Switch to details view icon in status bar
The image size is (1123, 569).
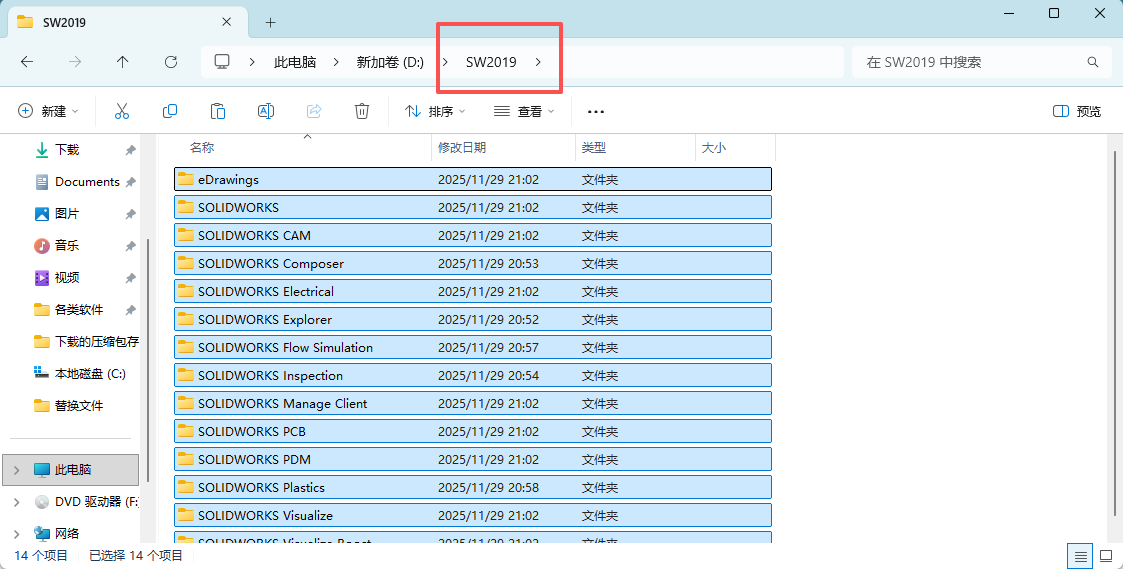pyautogui.click(x=1081, y=555)
